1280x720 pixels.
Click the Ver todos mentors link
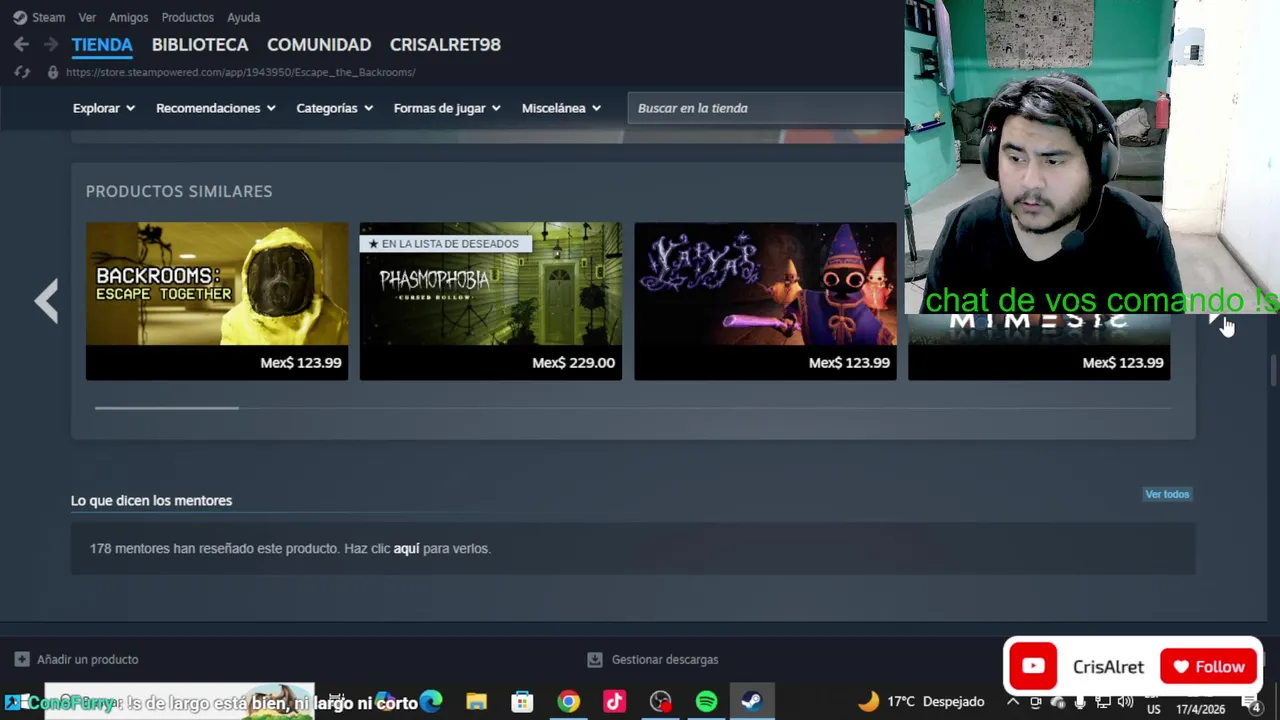tap(1167, 494)
